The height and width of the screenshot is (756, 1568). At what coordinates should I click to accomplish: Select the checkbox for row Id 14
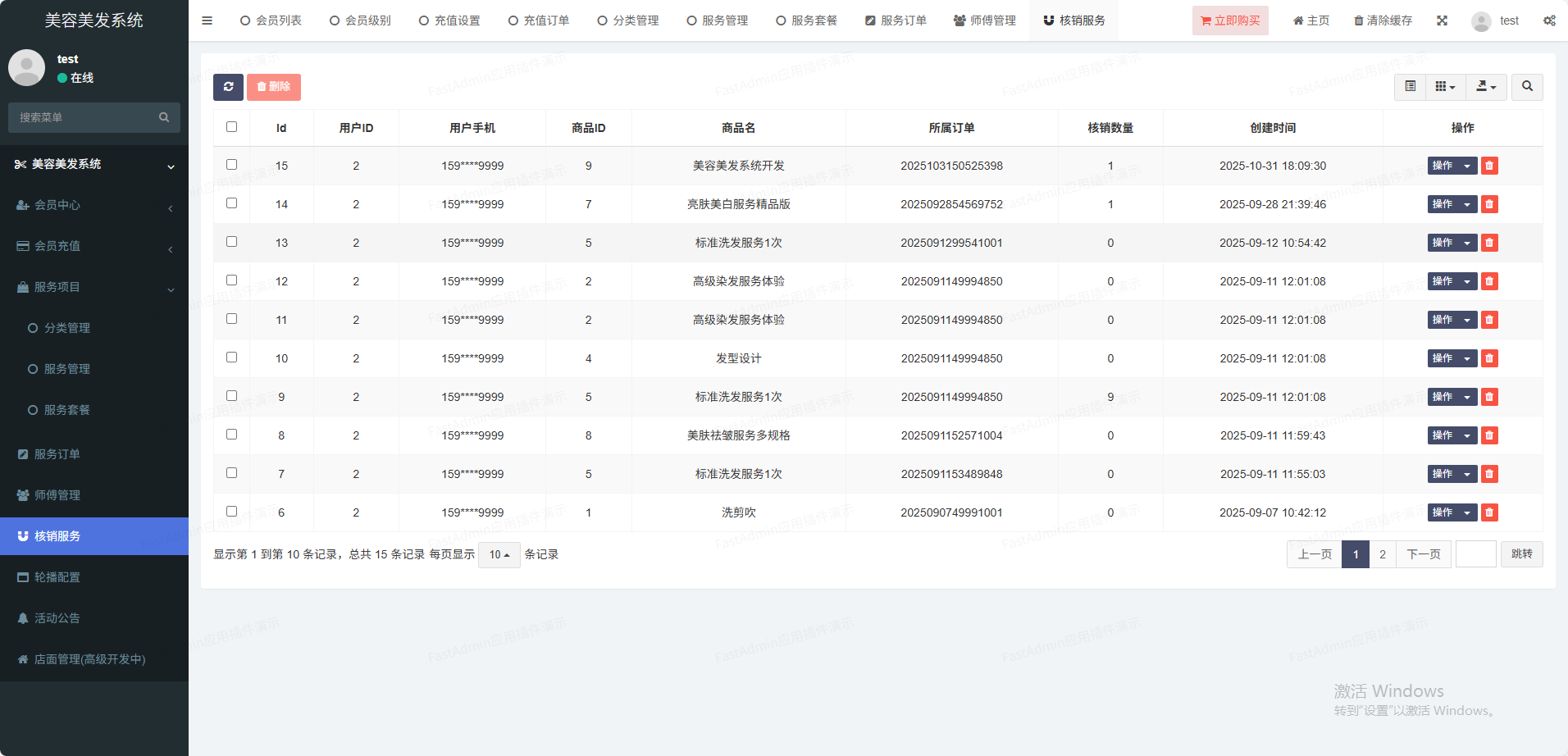pos(231,203)
